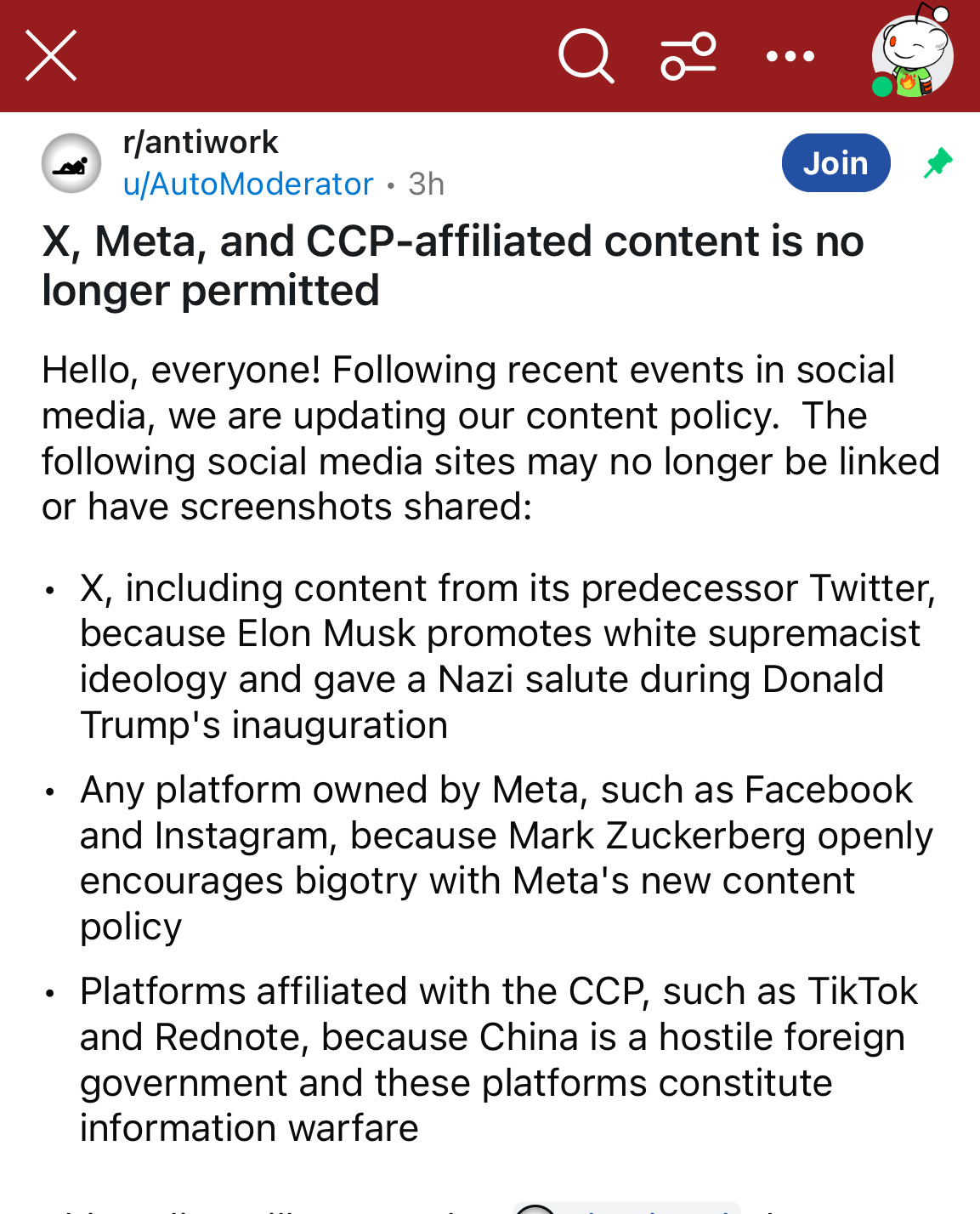Close the post with the X icon
Image resolution: width=980 pixels, height=1214 pixels.
(x=51, y=56)
